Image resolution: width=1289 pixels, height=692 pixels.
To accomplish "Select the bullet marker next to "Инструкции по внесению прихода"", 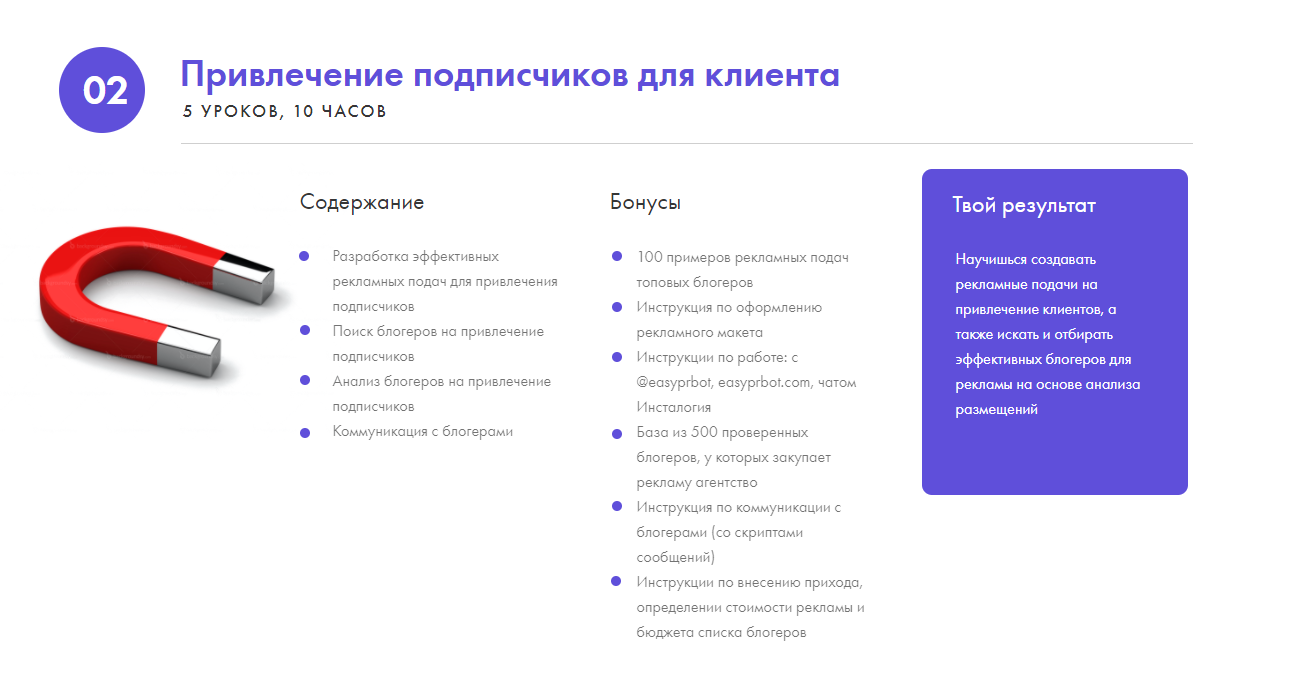I will (x=614, y=583).
